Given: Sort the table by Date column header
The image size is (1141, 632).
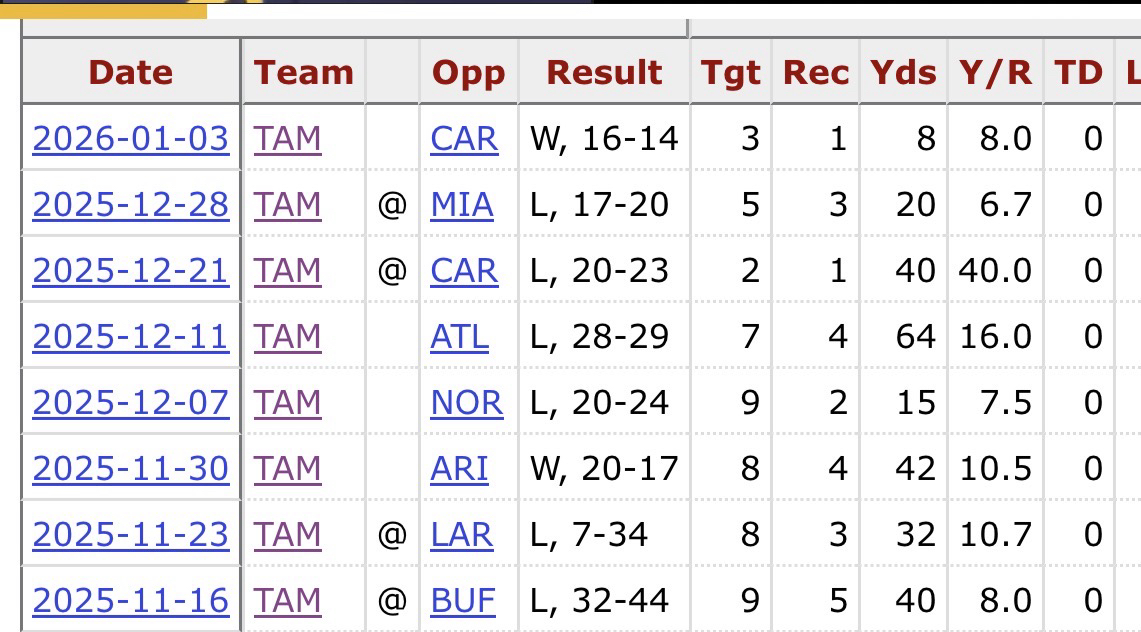Looking at the screenshot, I should [x=130, y=72].
